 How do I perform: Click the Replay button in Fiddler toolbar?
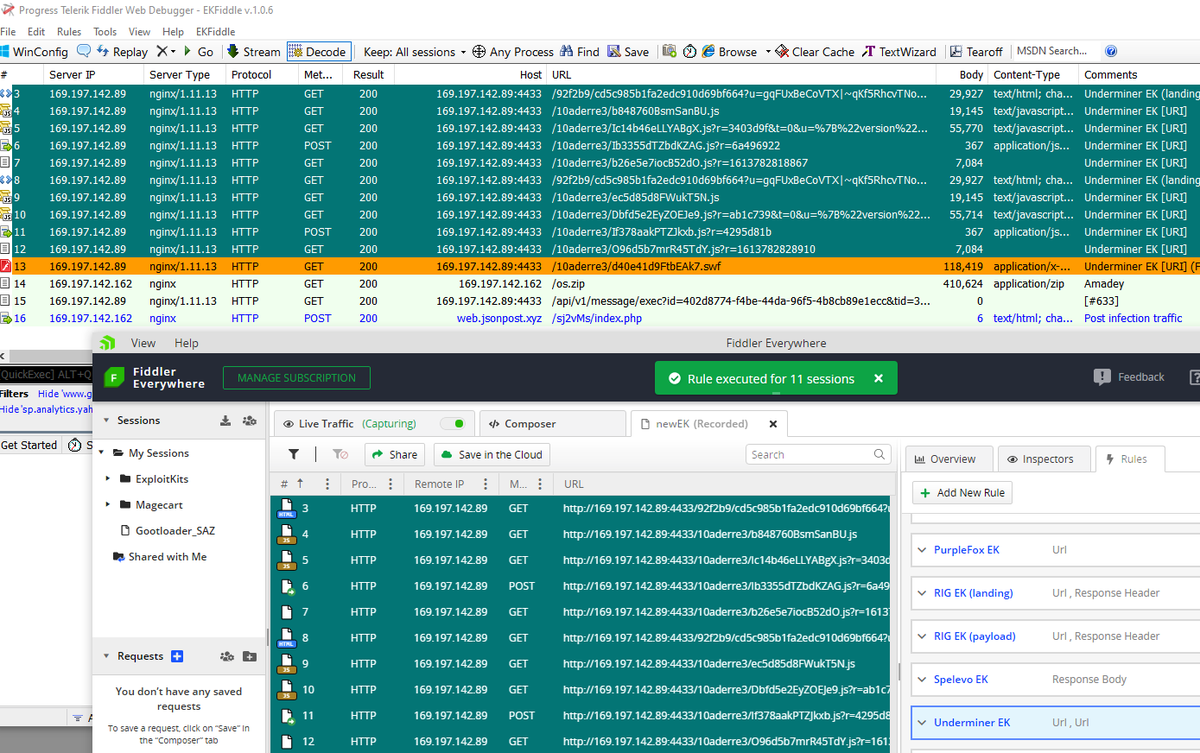tap(120, 51)
